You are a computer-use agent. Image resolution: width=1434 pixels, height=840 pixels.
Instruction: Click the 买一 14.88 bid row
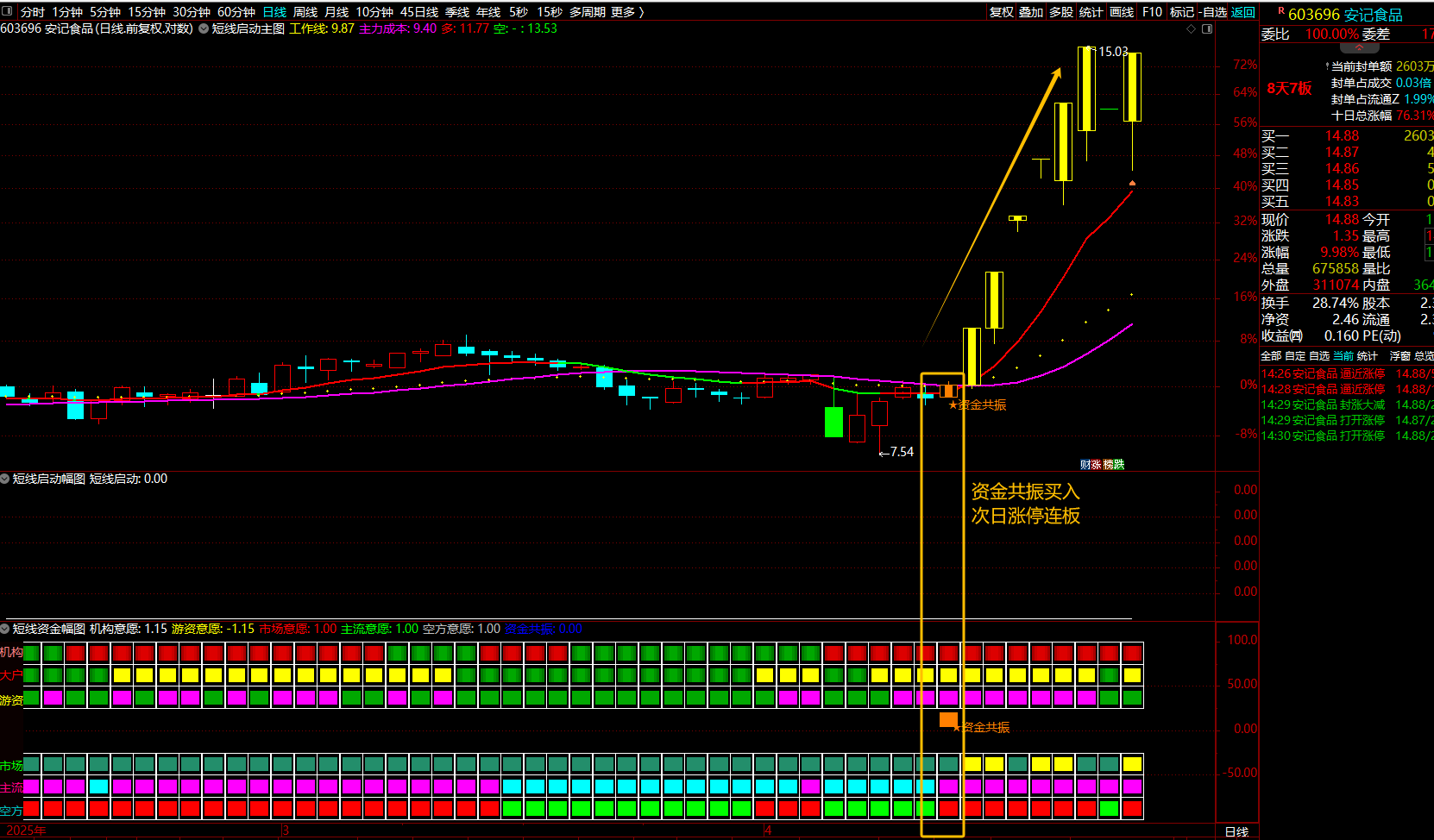click(x=1347, y=135)
